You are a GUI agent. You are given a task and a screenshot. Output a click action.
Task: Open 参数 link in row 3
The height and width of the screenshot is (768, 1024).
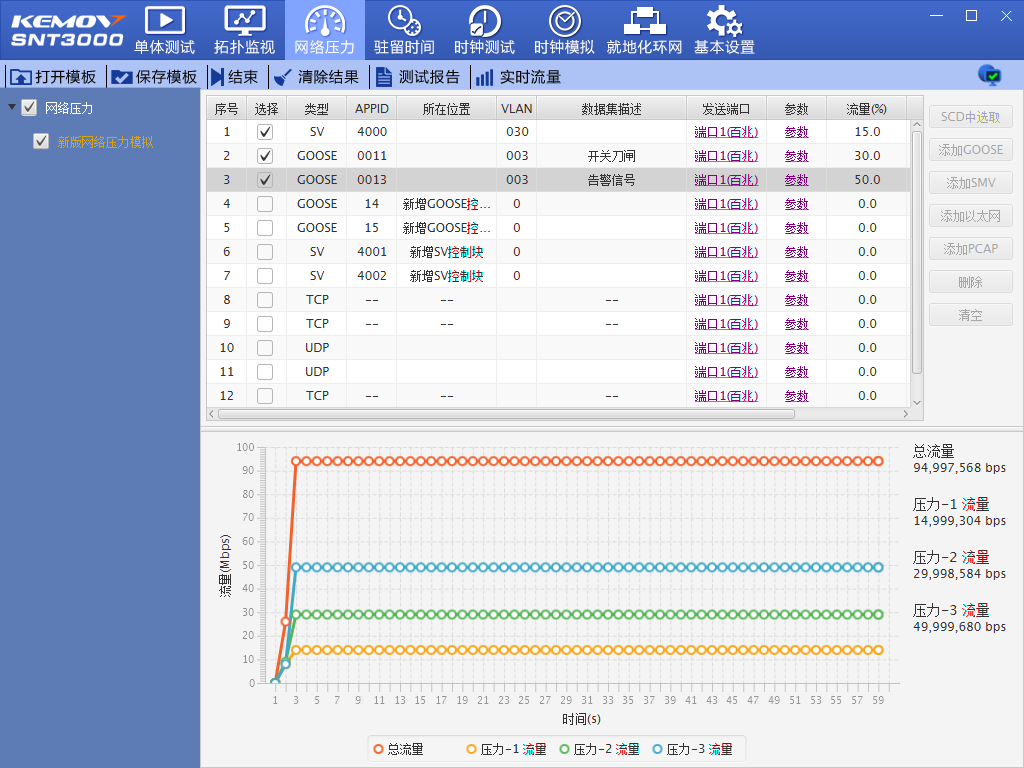(x=796, y=180)
